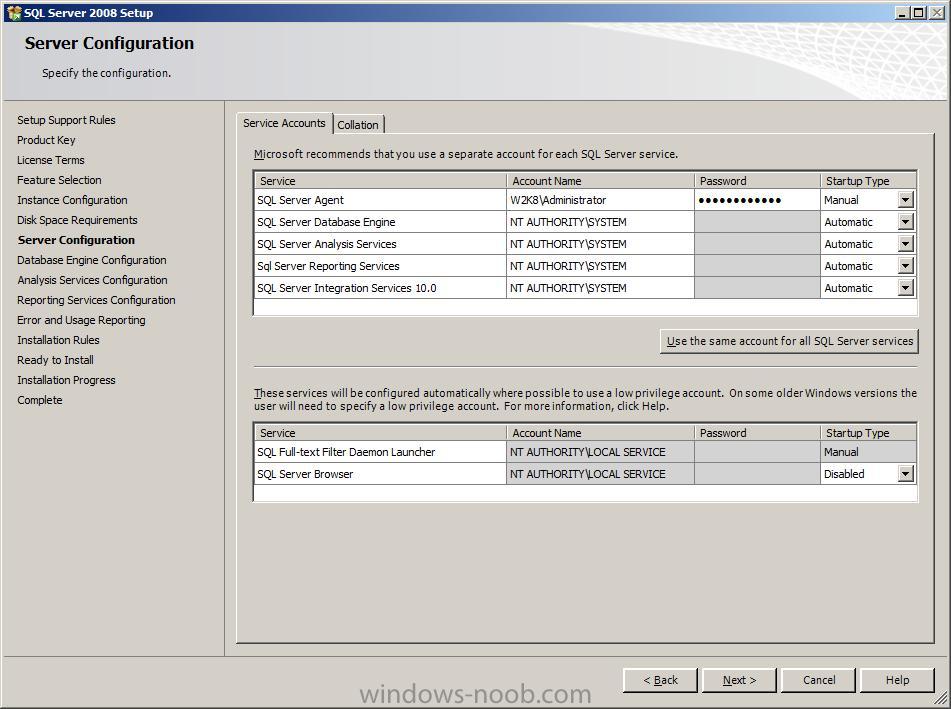
Task: Click the Account Name header in the lower table
Action: [x=600, y=433]
